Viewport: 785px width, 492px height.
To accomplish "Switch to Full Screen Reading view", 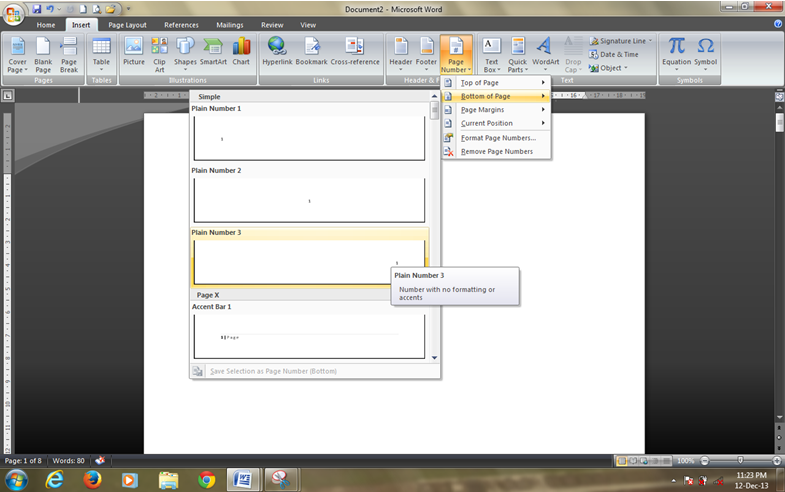I will pos(633,460).
